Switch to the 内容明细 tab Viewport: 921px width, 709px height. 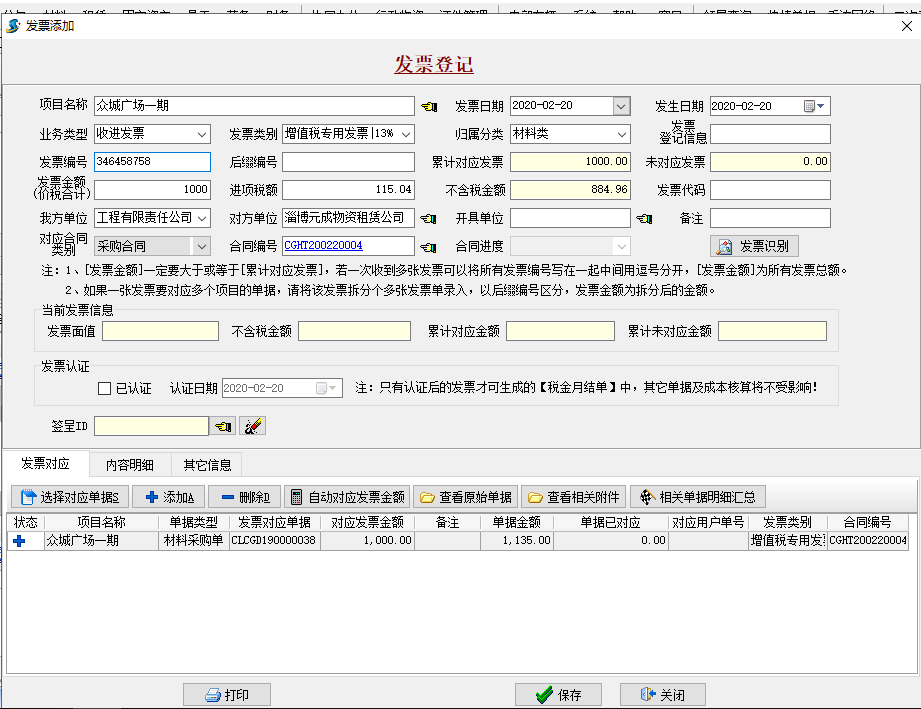coord(130,464)
